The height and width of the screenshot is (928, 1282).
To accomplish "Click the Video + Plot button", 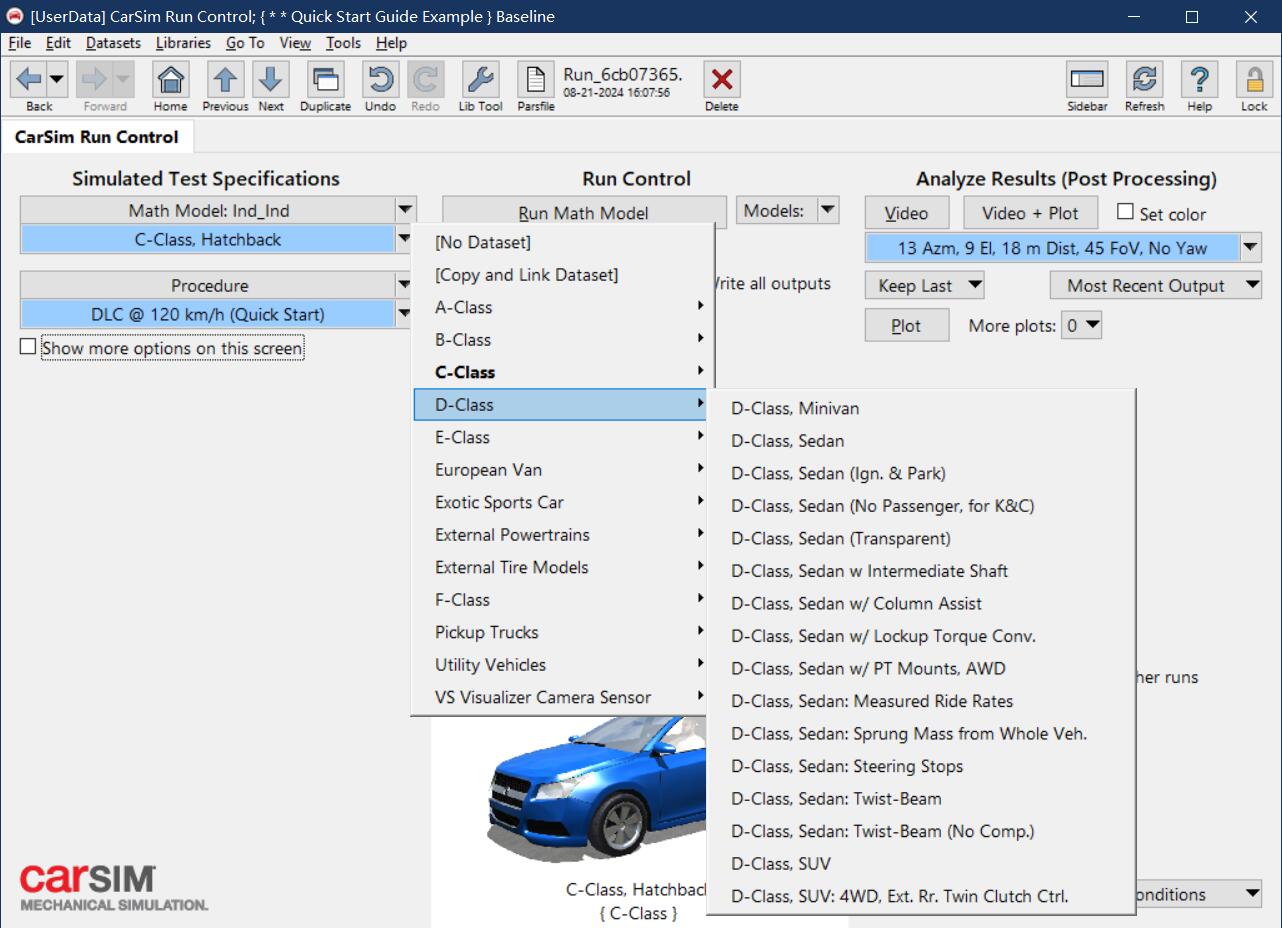I will coord(1030,213).
